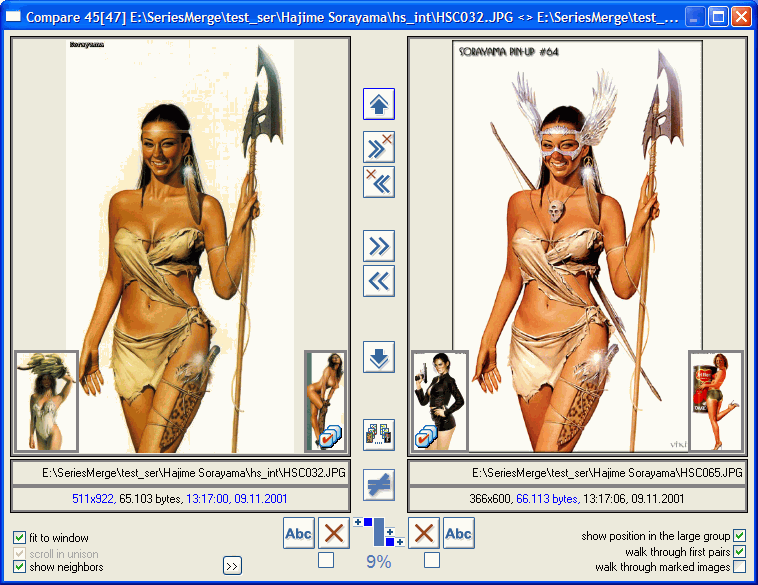Viewport: 758px width, 585px height.
Task: Click the 511x922 dimensions text
Action: point(94,498)
